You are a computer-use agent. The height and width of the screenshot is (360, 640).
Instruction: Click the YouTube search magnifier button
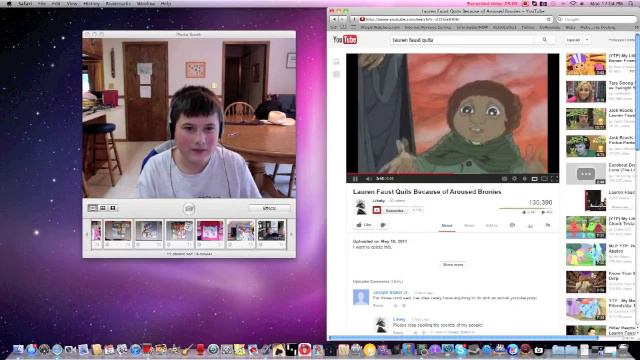544,40
